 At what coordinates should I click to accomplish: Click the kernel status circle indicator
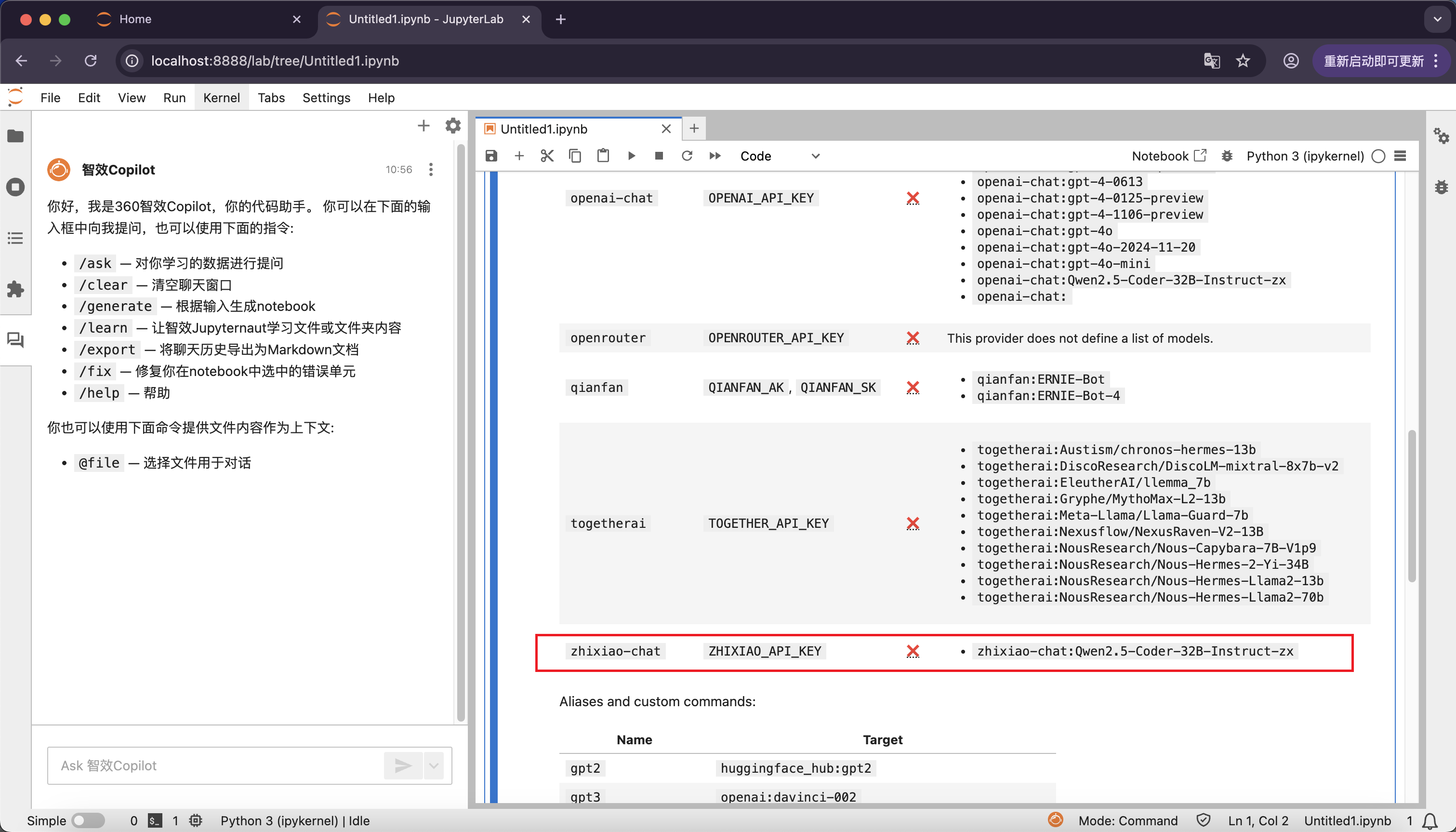pos(1378,156)
